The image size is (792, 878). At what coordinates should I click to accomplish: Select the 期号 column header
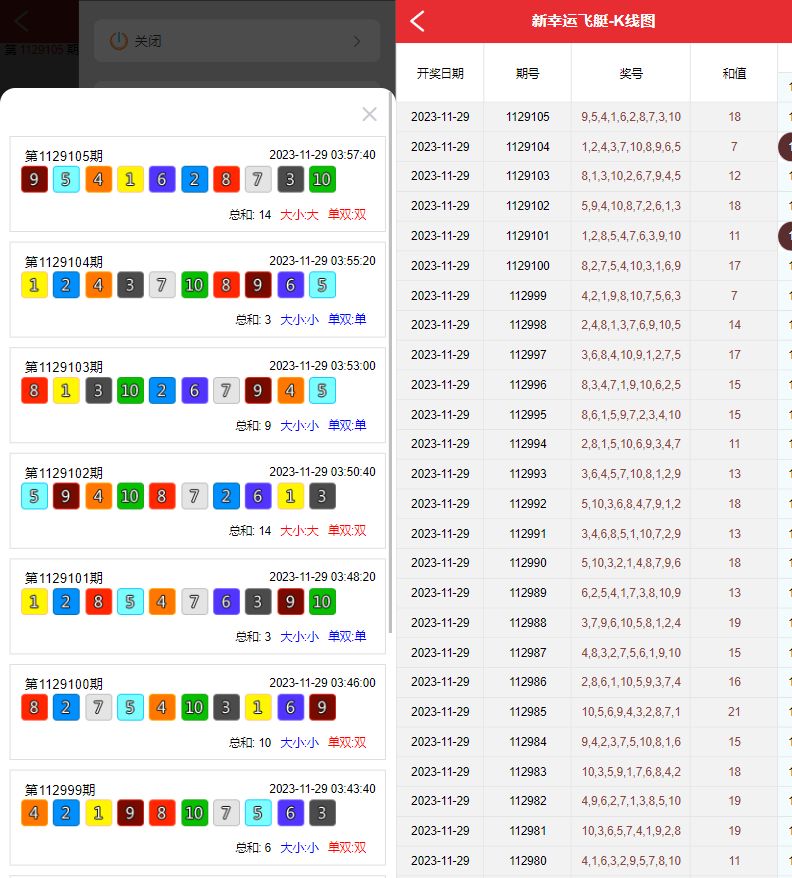[x=527, y=73]
